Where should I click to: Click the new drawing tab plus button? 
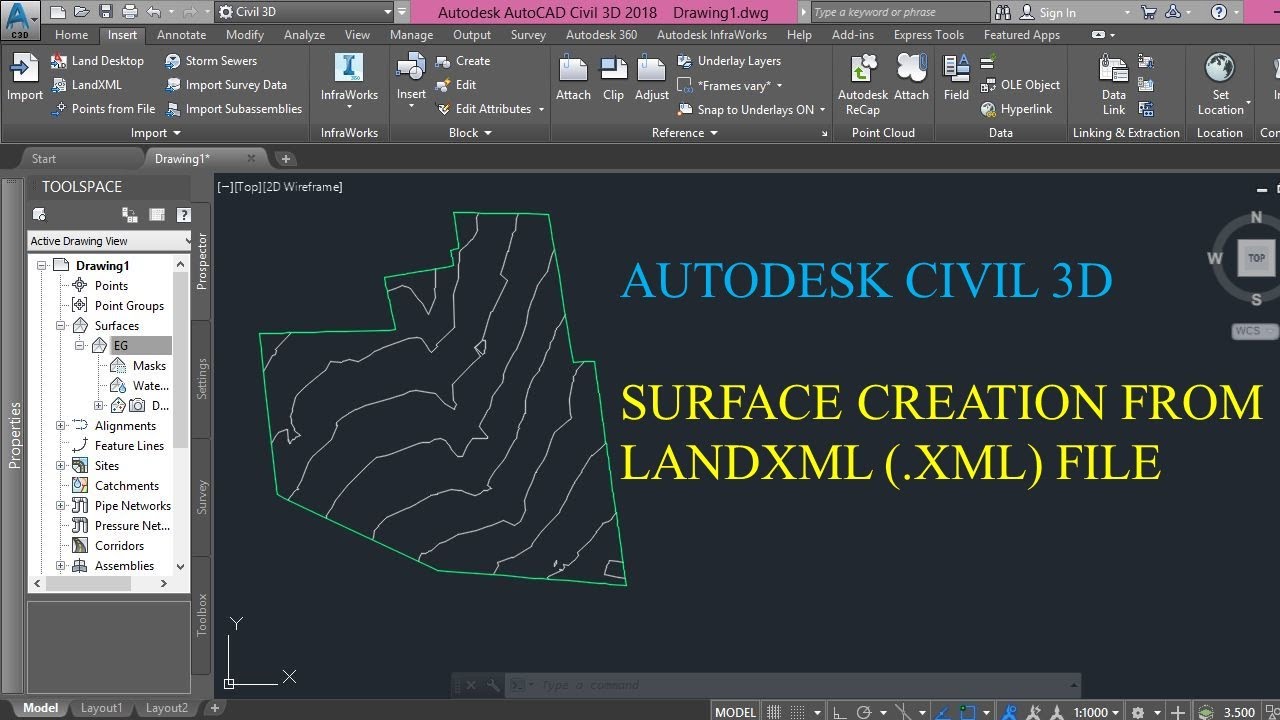coord(285,159)
